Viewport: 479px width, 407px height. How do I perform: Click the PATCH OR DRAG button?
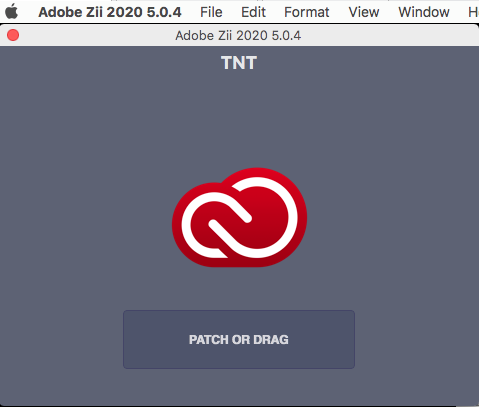[x=239, y=339]
